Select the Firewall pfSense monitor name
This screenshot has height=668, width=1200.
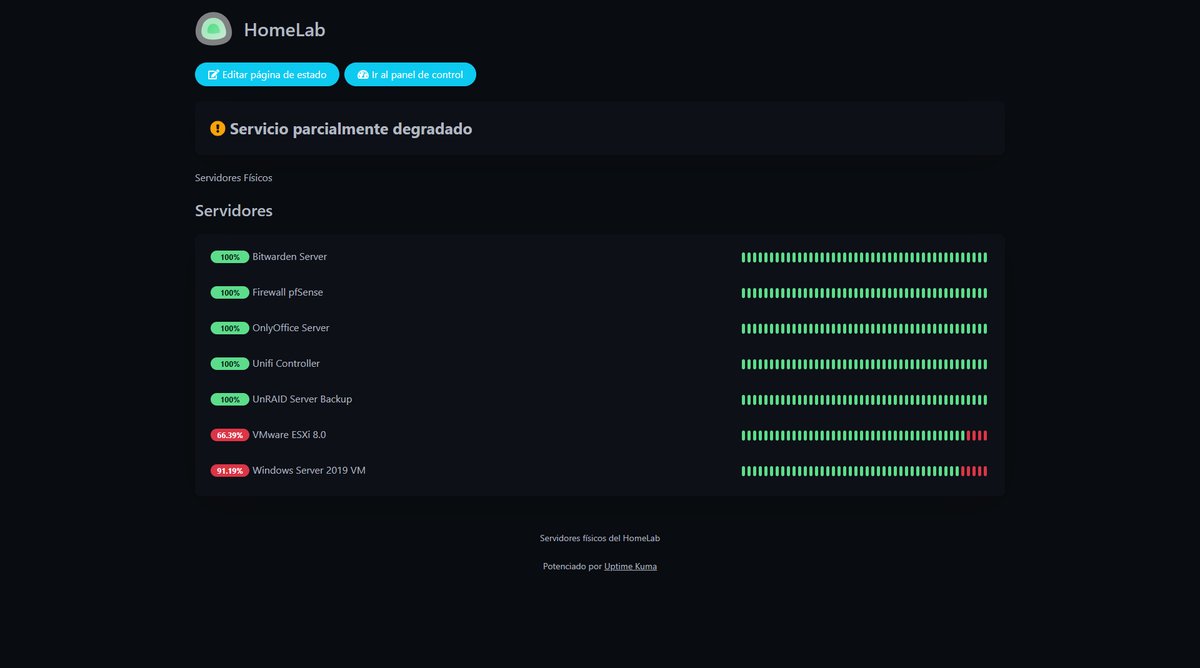click(x=287, y=292)
